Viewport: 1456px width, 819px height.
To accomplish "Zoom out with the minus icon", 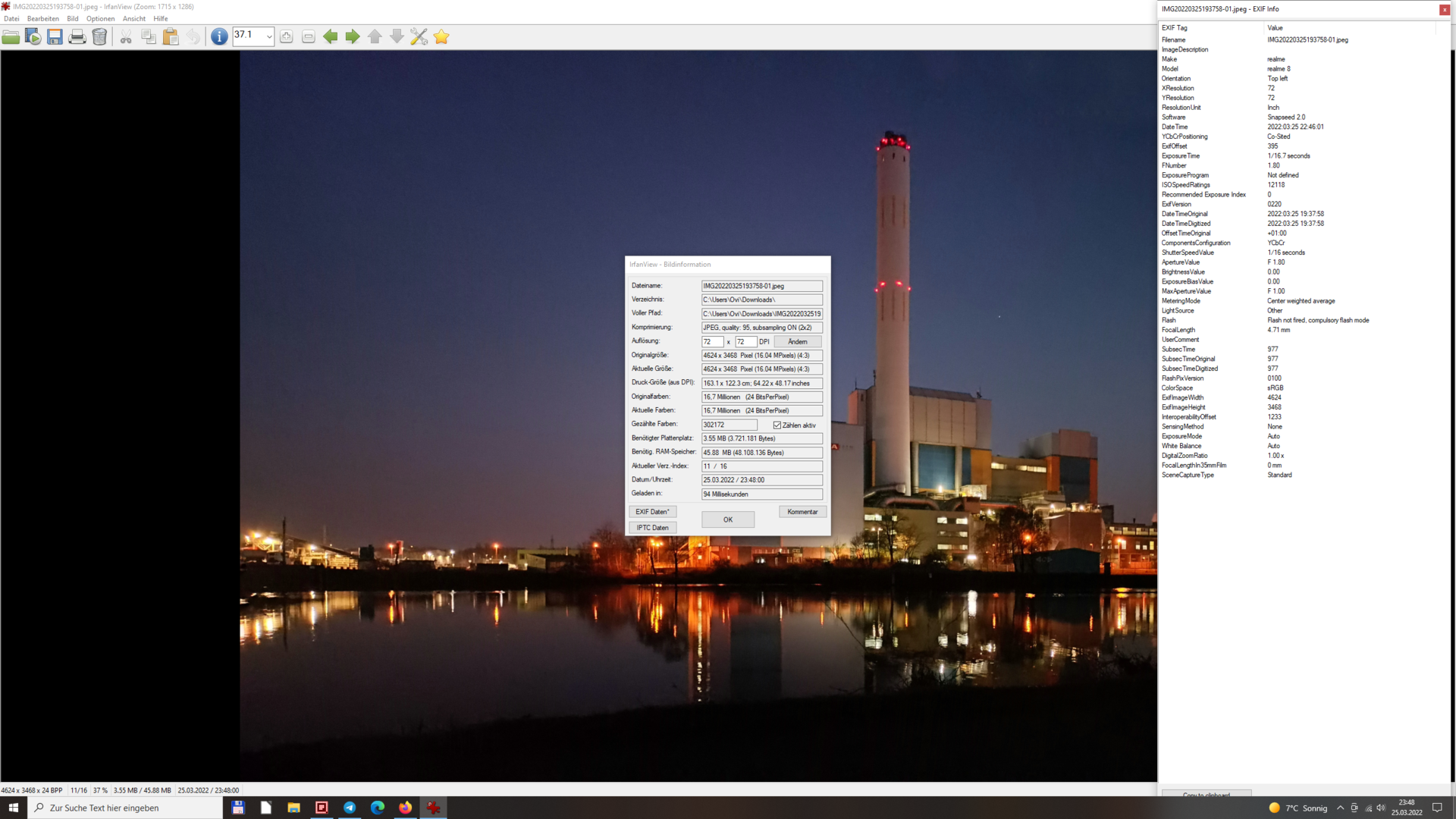I will pos(309,36).
